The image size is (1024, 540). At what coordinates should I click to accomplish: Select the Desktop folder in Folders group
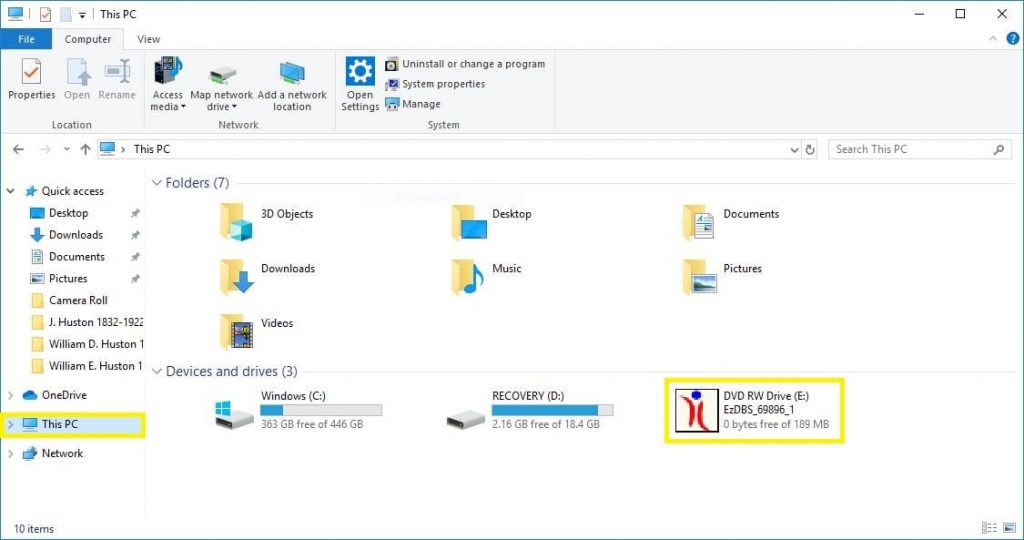(491, 222)
